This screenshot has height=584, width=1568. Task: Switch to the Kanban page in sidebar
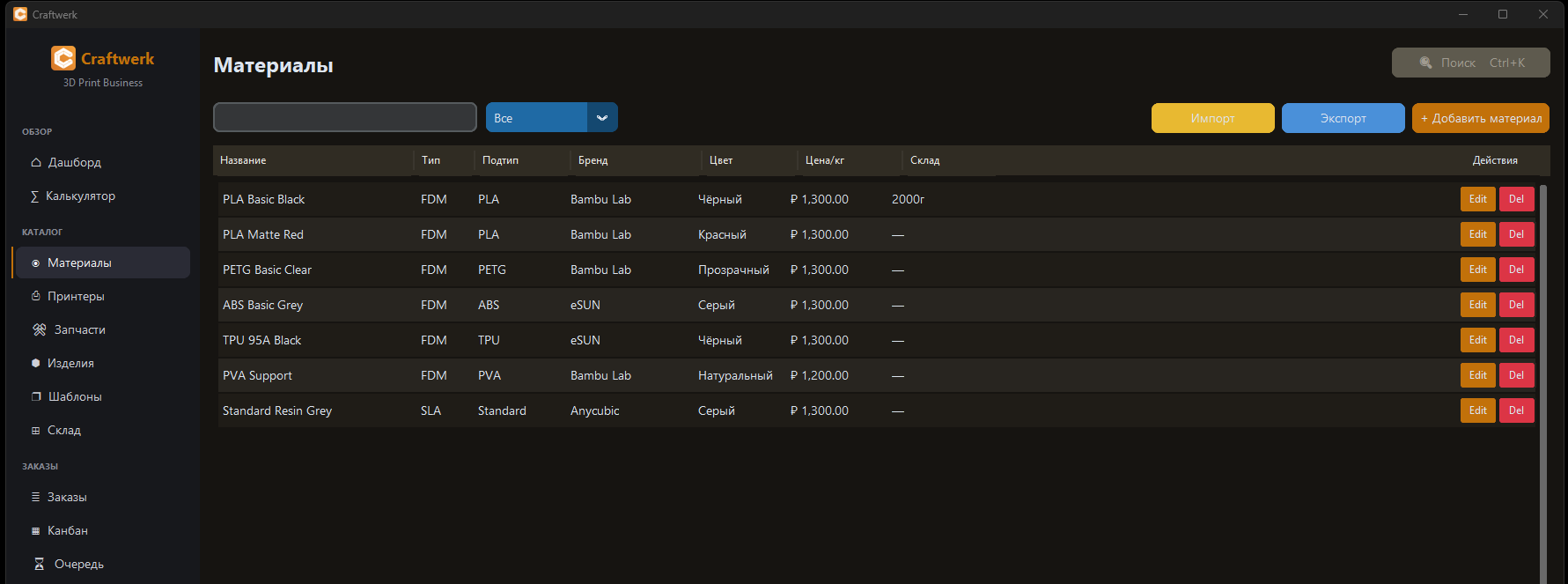68,531
